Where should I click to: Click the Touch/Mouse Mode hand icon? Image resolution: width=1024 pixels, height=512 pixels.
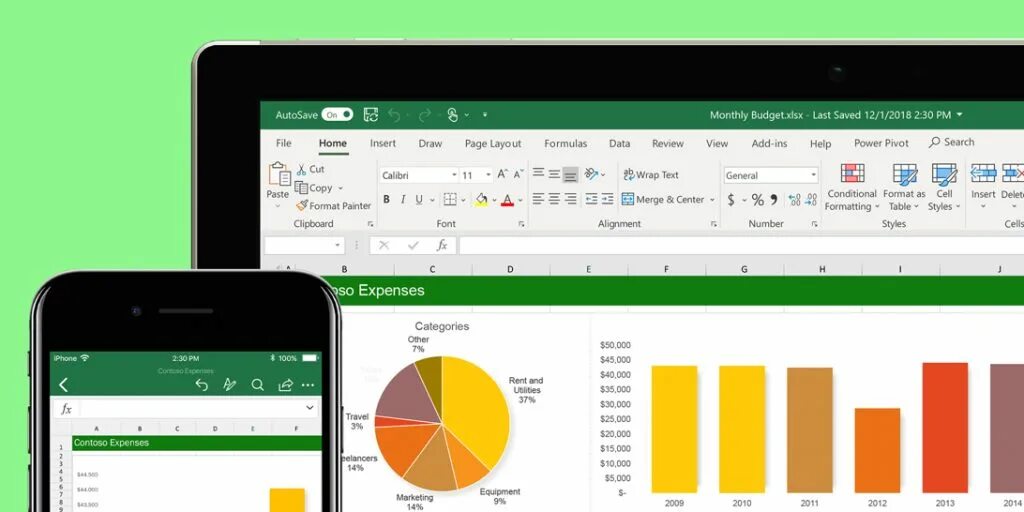[x=453, y=115]
